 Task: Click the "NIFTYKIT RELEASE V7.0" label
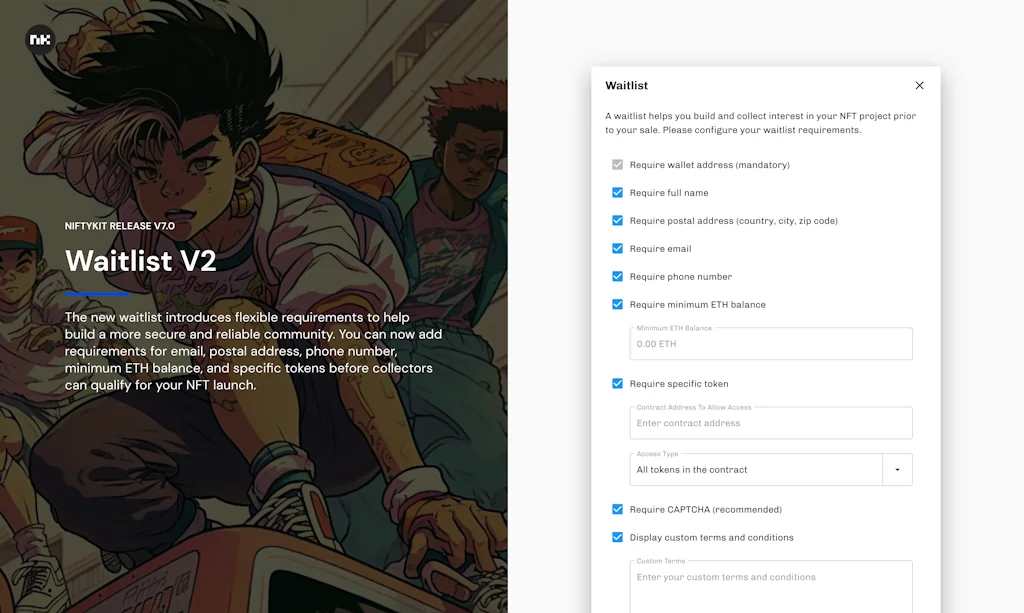[x=120, y=226]
